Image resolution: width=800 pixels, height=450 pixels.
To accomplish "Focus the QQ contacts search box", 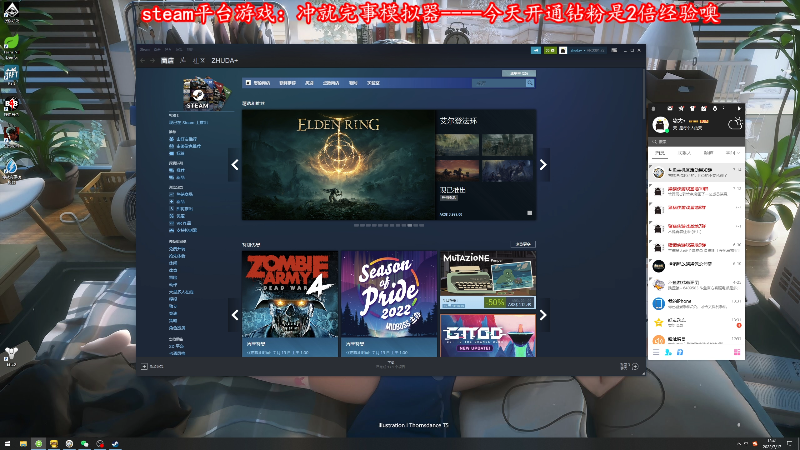I will 696,141.
